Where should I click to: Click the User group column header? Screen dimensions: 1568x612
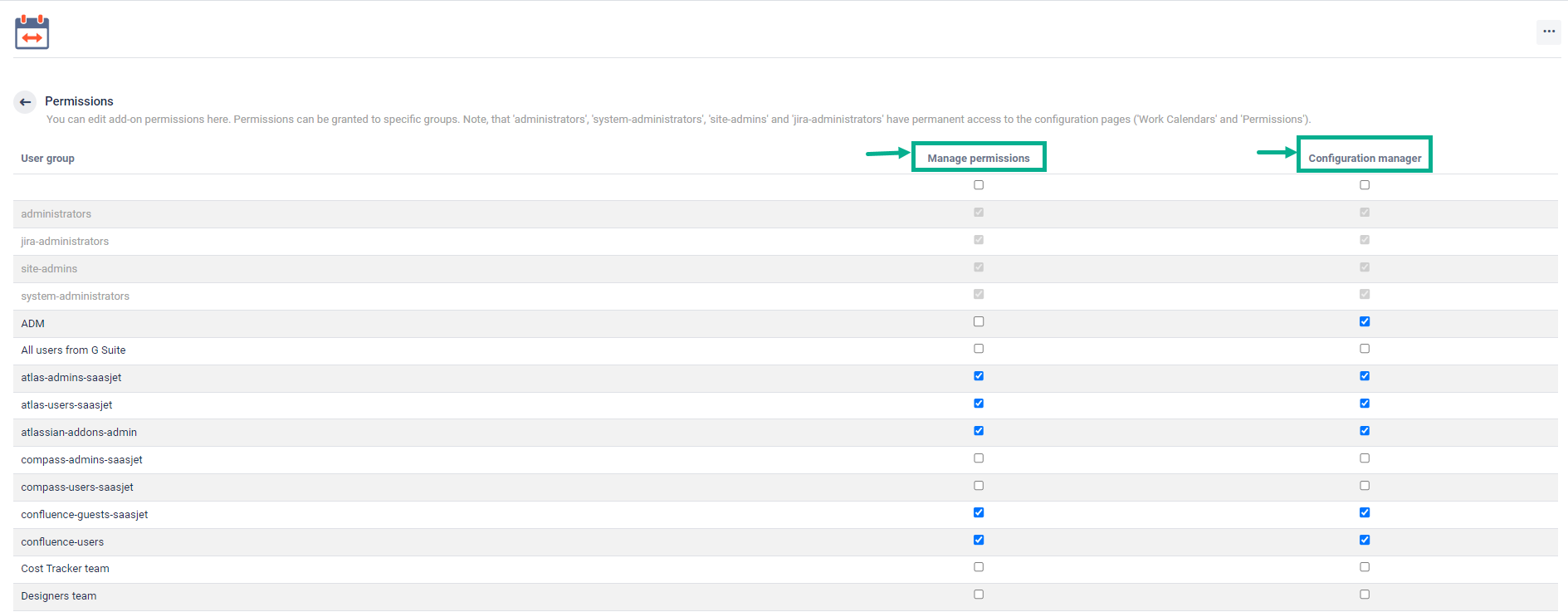[47, 159]
